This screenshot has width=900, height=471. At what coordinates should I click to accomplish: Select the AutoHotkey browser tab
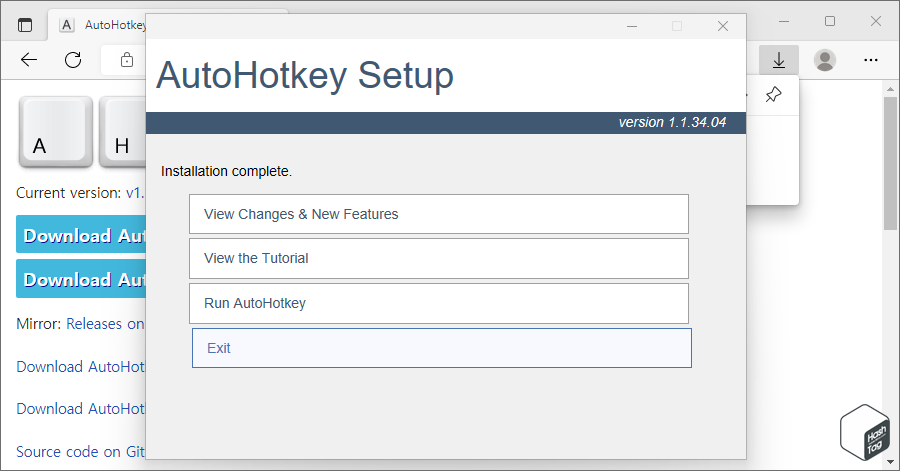click(103, 25)
